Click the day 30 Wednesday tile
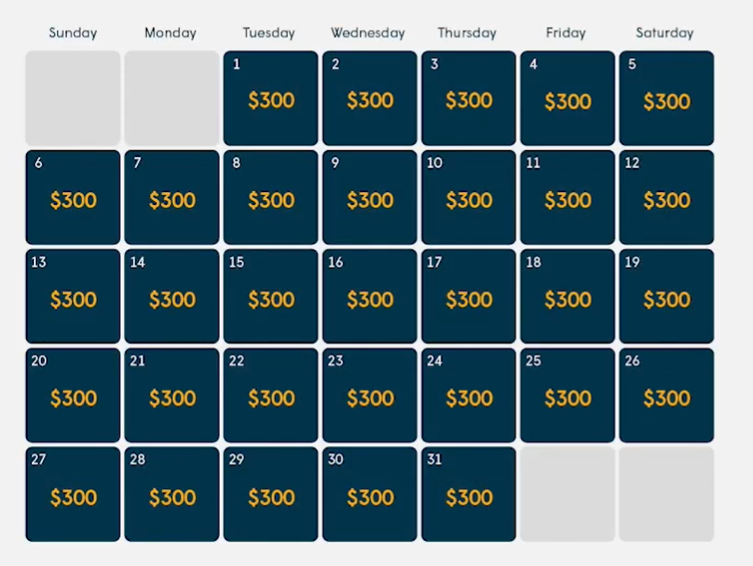 point(370,494)
